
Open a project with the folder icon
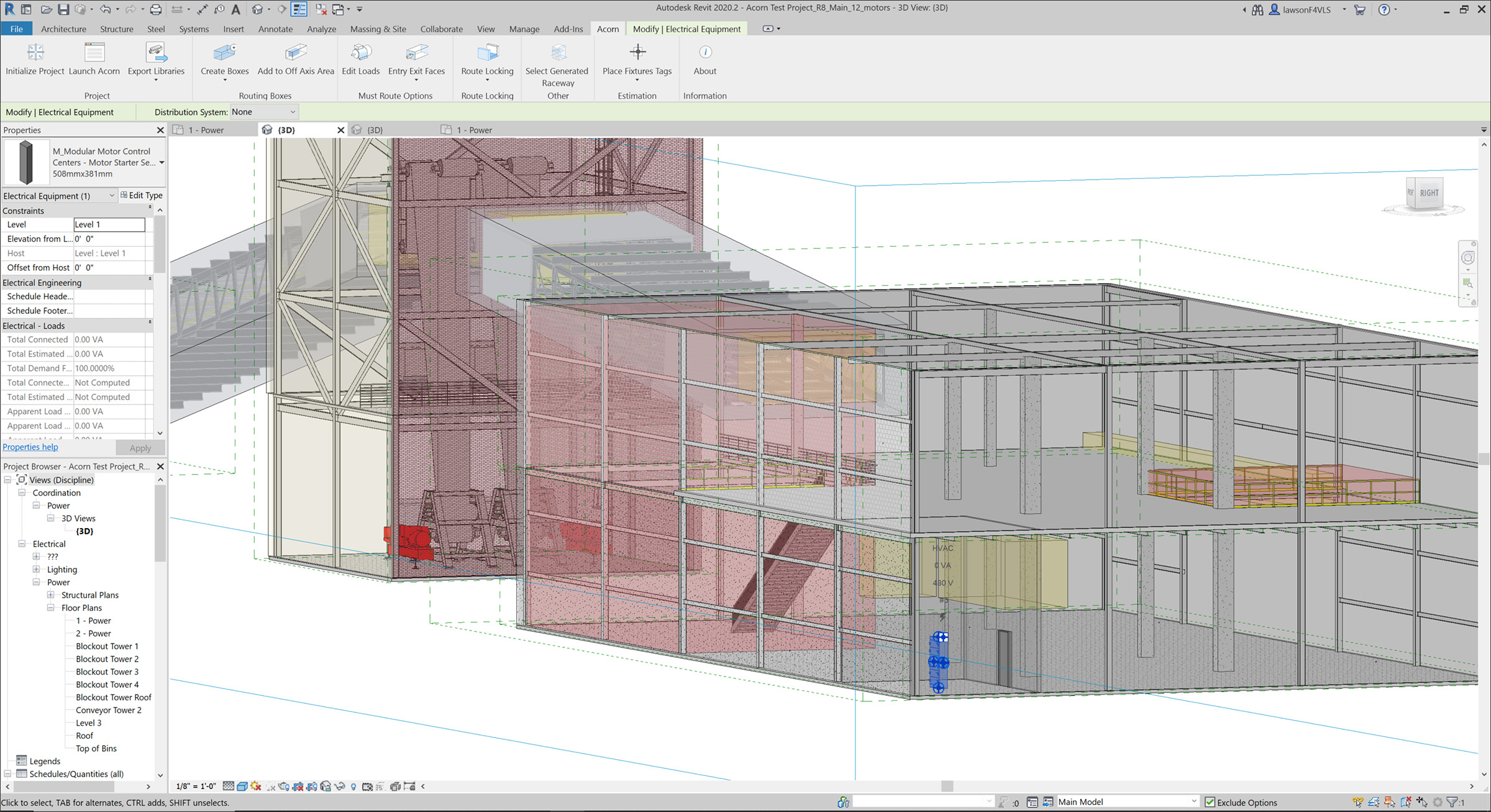click(x=47, y=9)
